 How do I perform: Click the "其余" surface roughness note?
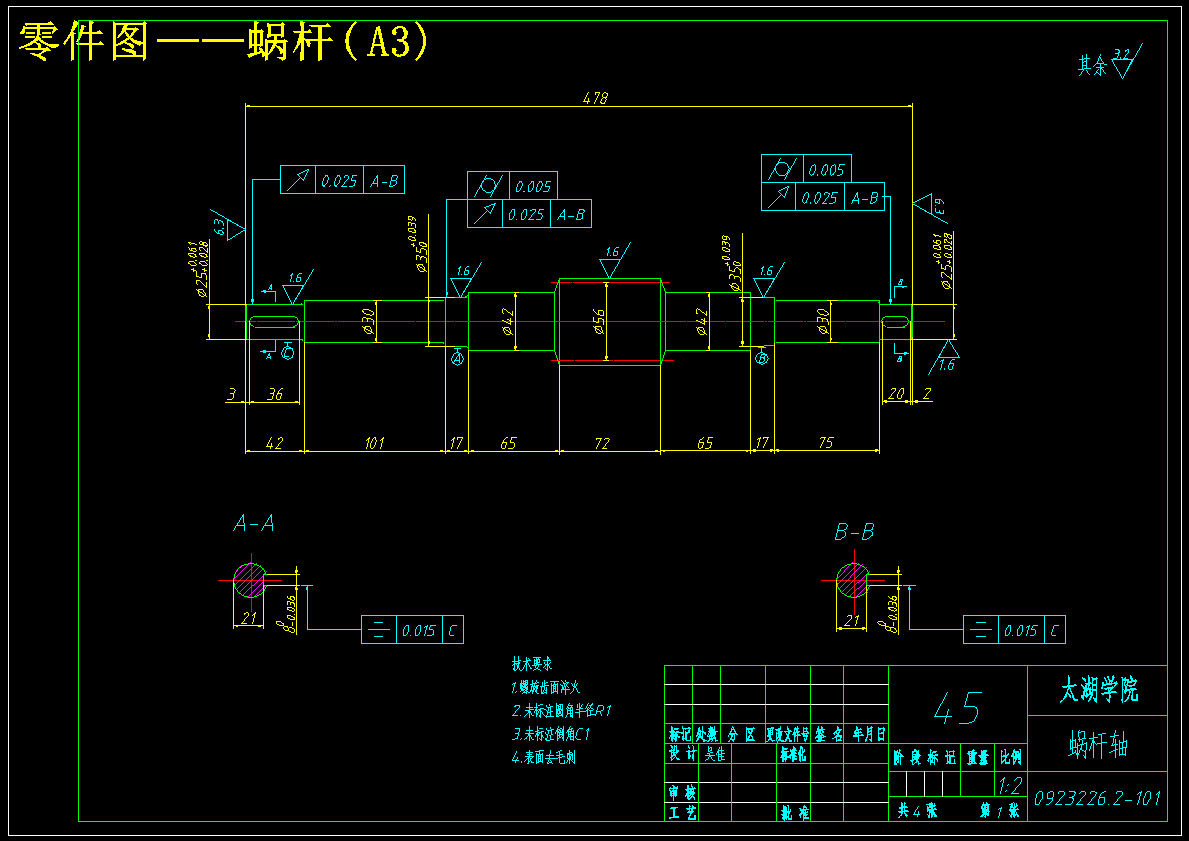pos(1093,66)
